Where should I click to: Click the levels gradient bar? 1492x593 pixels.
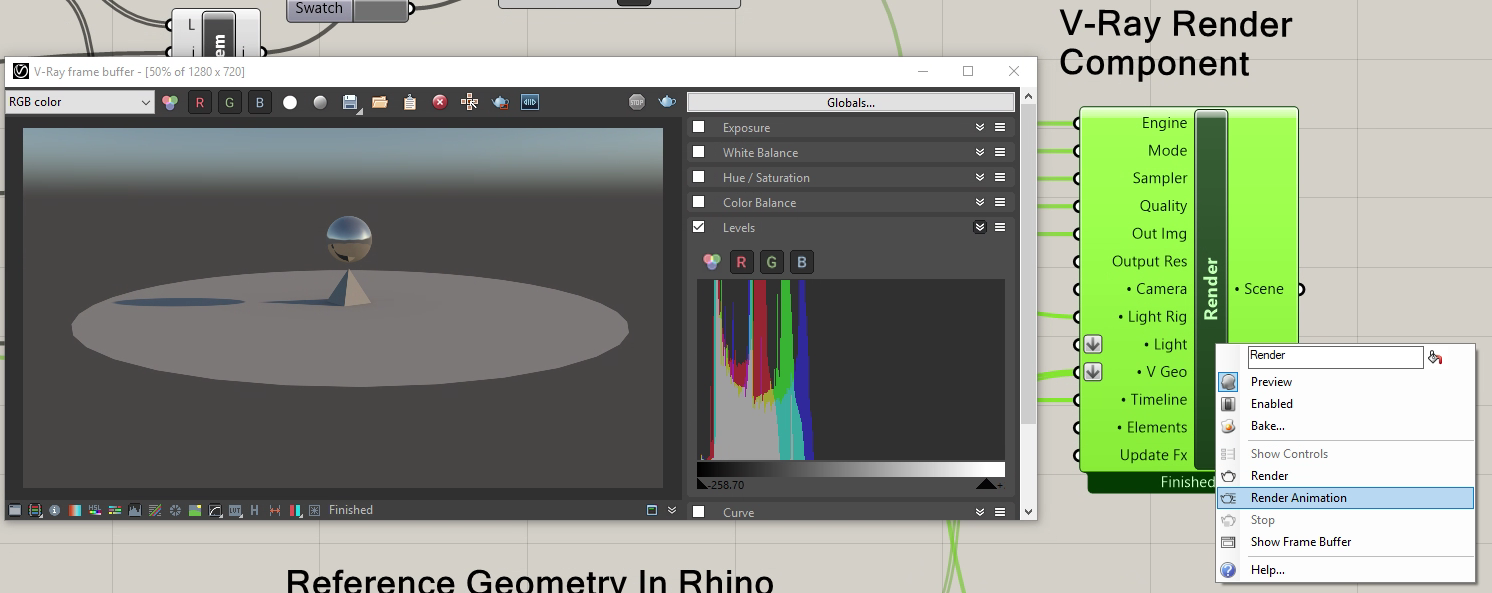click(x=851, y=469)
